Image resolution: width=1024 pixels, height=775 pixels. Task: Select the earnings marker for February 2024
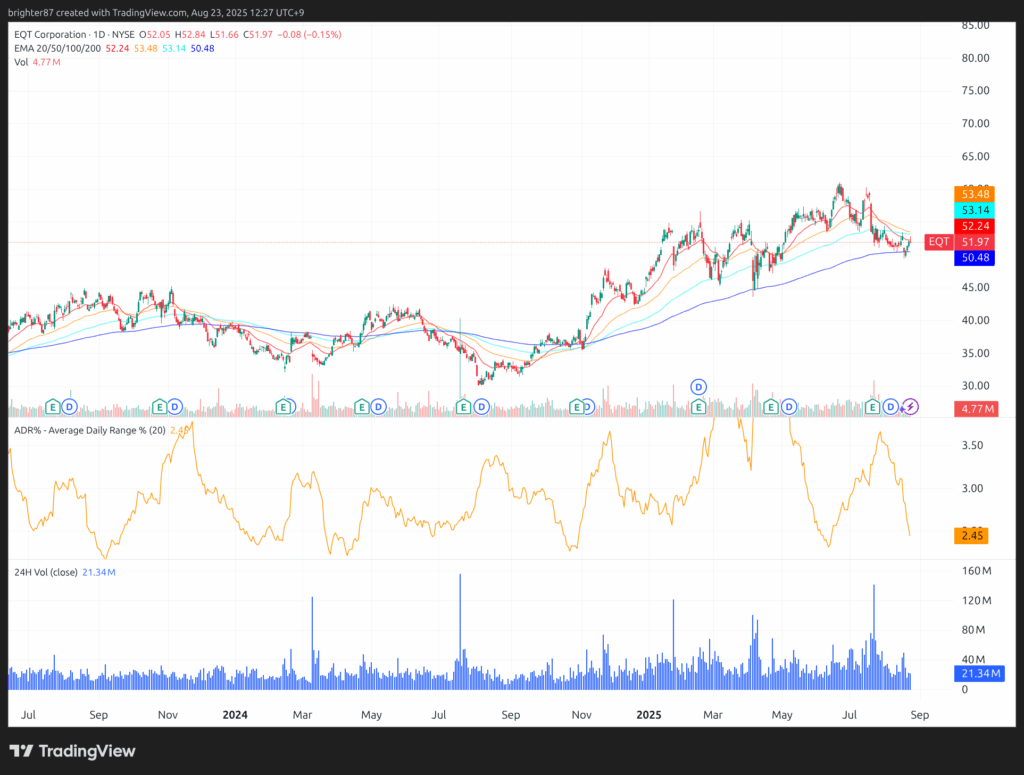point(283,407)
